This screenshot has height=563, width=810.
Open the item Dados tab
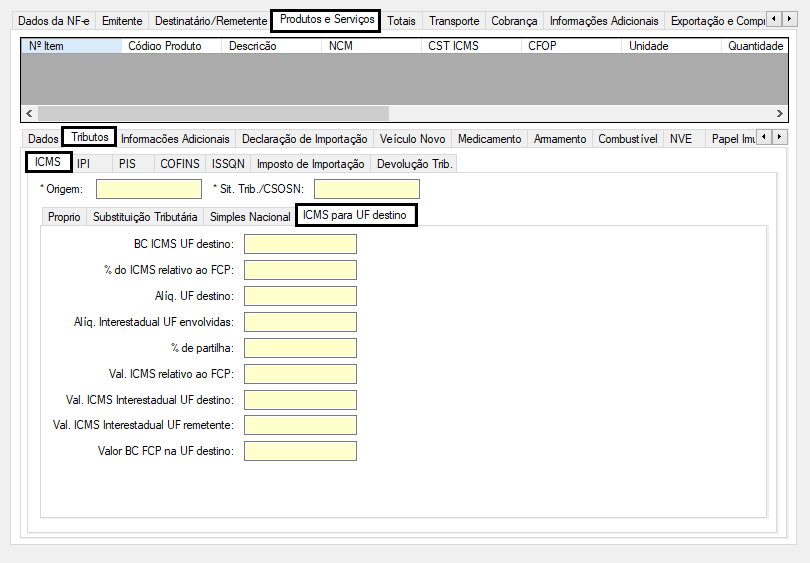pos(43,139)
